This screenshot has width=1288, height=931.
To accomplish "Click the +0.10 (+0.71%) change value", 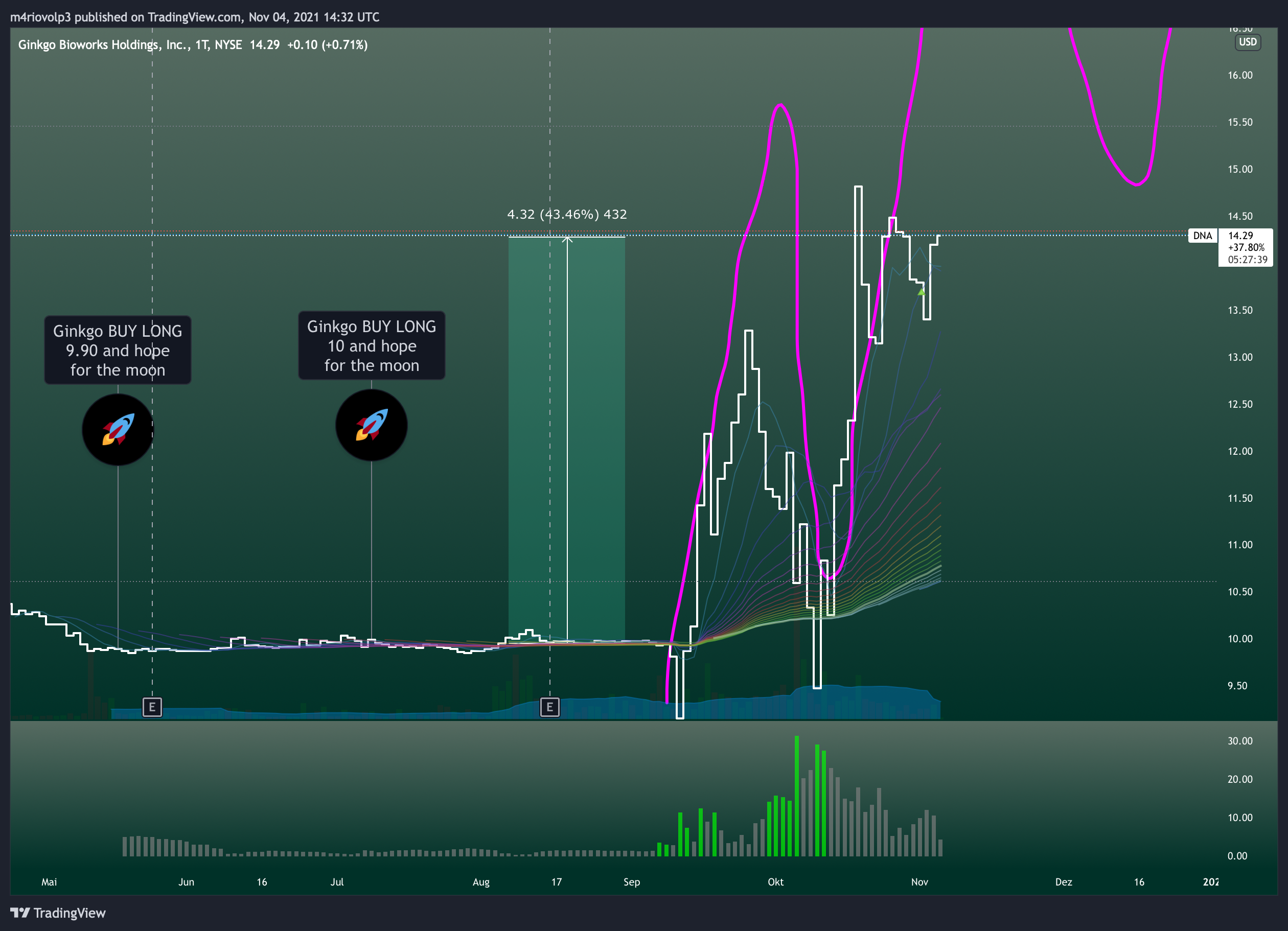I will pyautogui.click(x=328, y=45).
